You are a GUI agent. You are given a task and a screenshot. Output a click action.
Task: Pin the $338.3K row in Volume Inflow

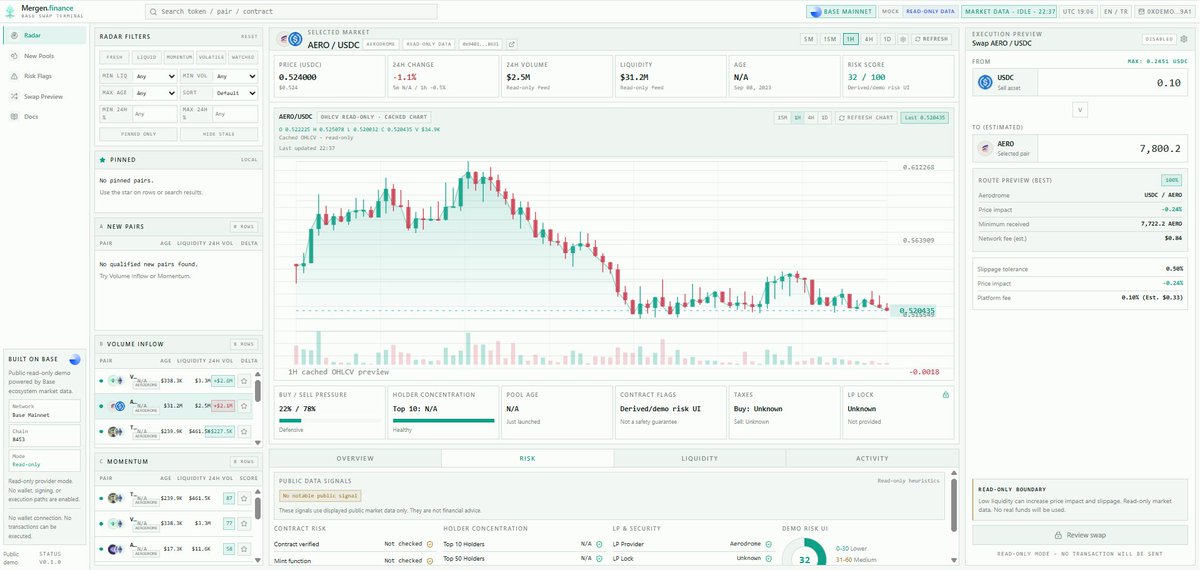pyautogui.click(x=243, y=380)
